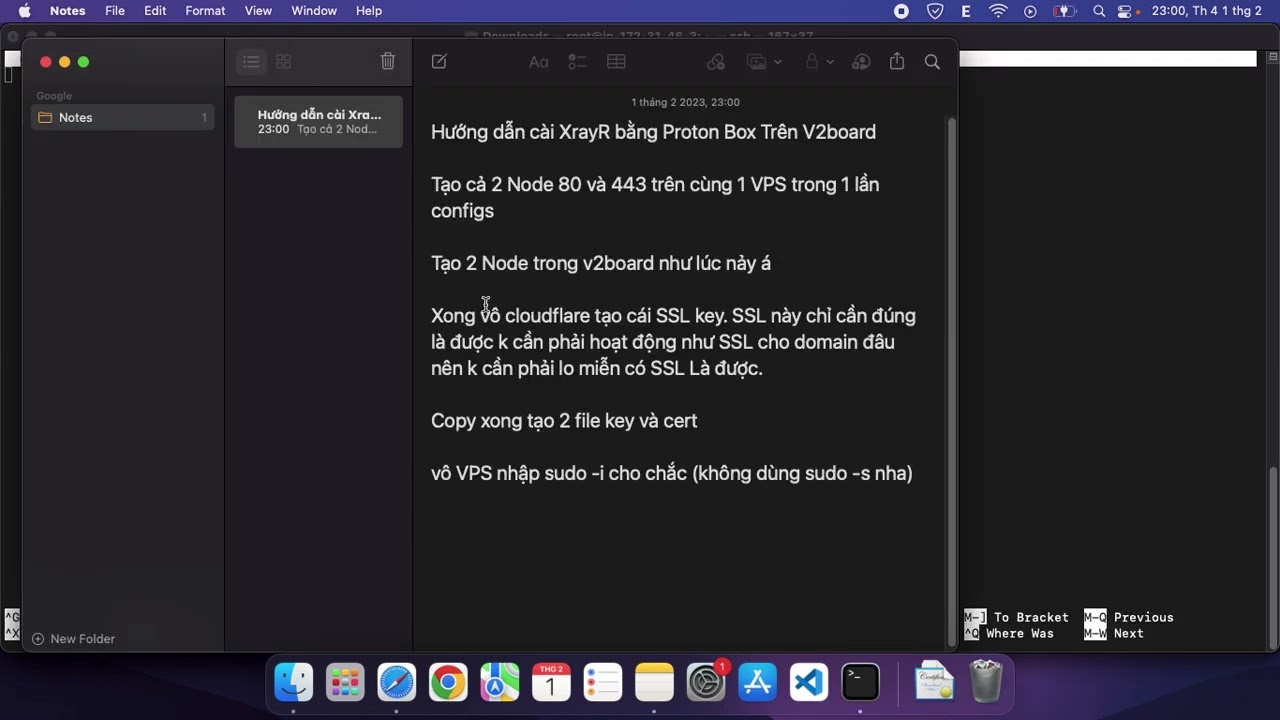
Task: Select the note "Hướng dẫn cài Xra..."
Action: point(318,122)
